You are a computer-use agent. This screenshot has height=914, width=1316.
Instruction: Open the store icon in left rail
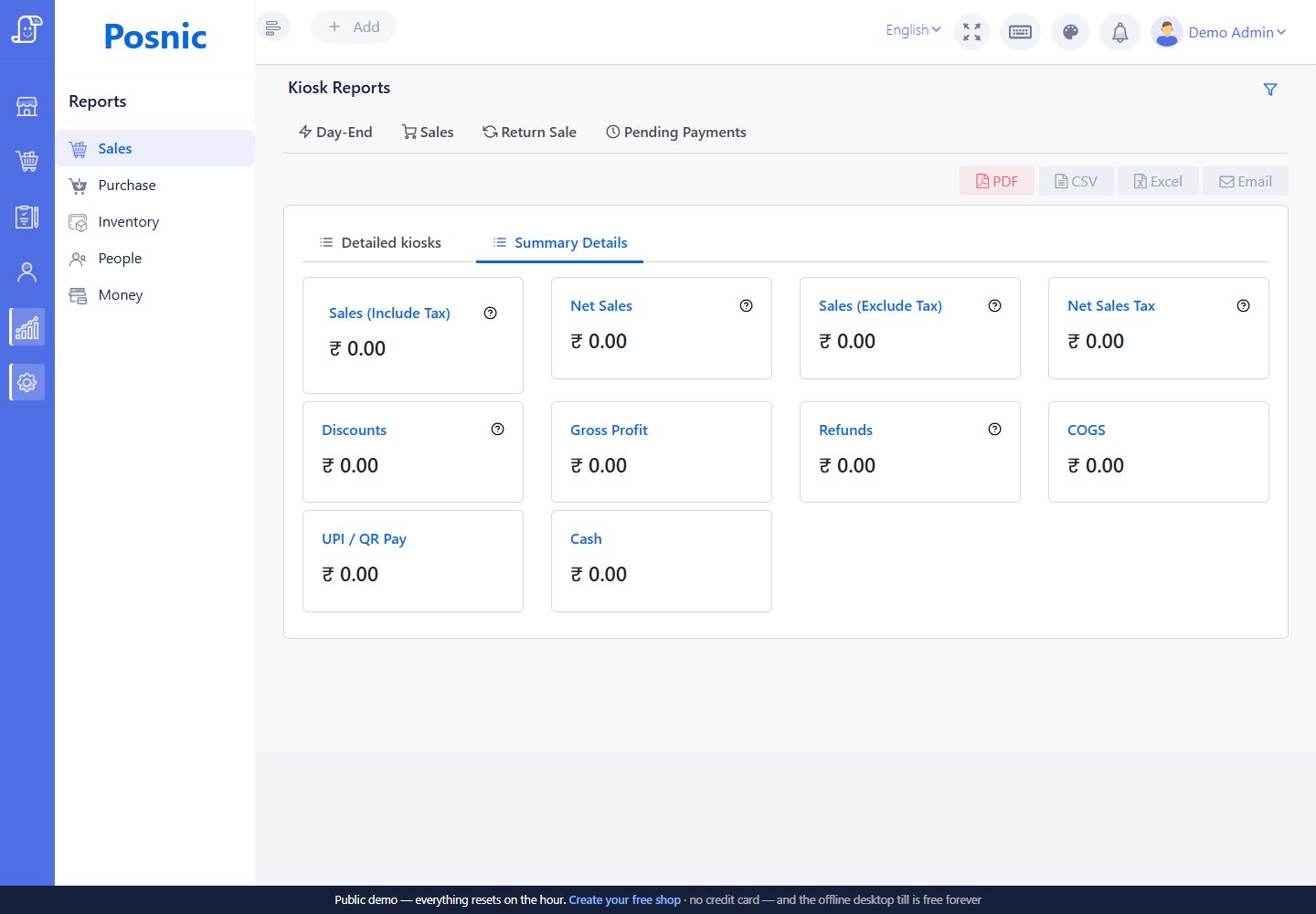point(27,107)
